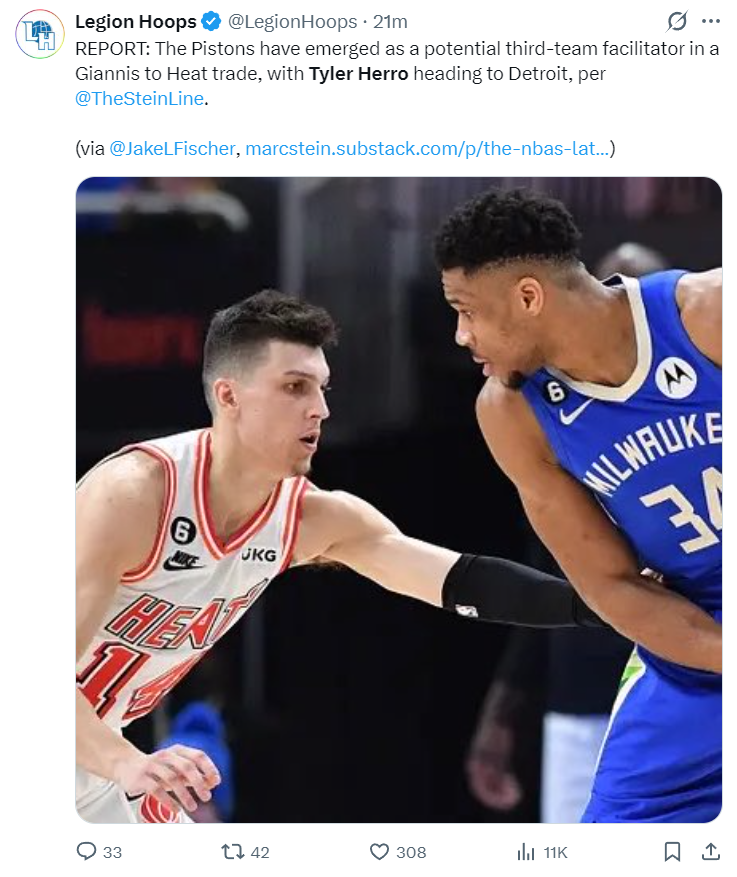The width and height of the screenshot is (737, 877).
Task: Click the @LegionHoops handle
Action: [292, 22]
